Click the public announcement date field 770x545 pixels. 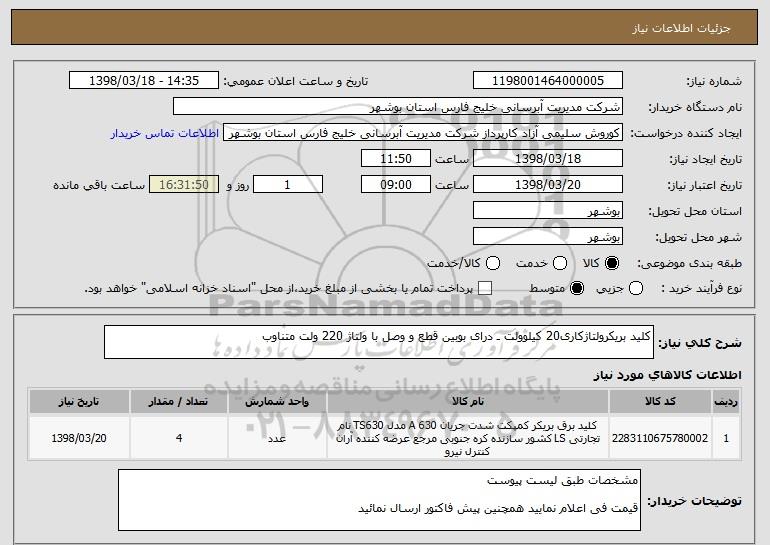click(x=144, y=81)
